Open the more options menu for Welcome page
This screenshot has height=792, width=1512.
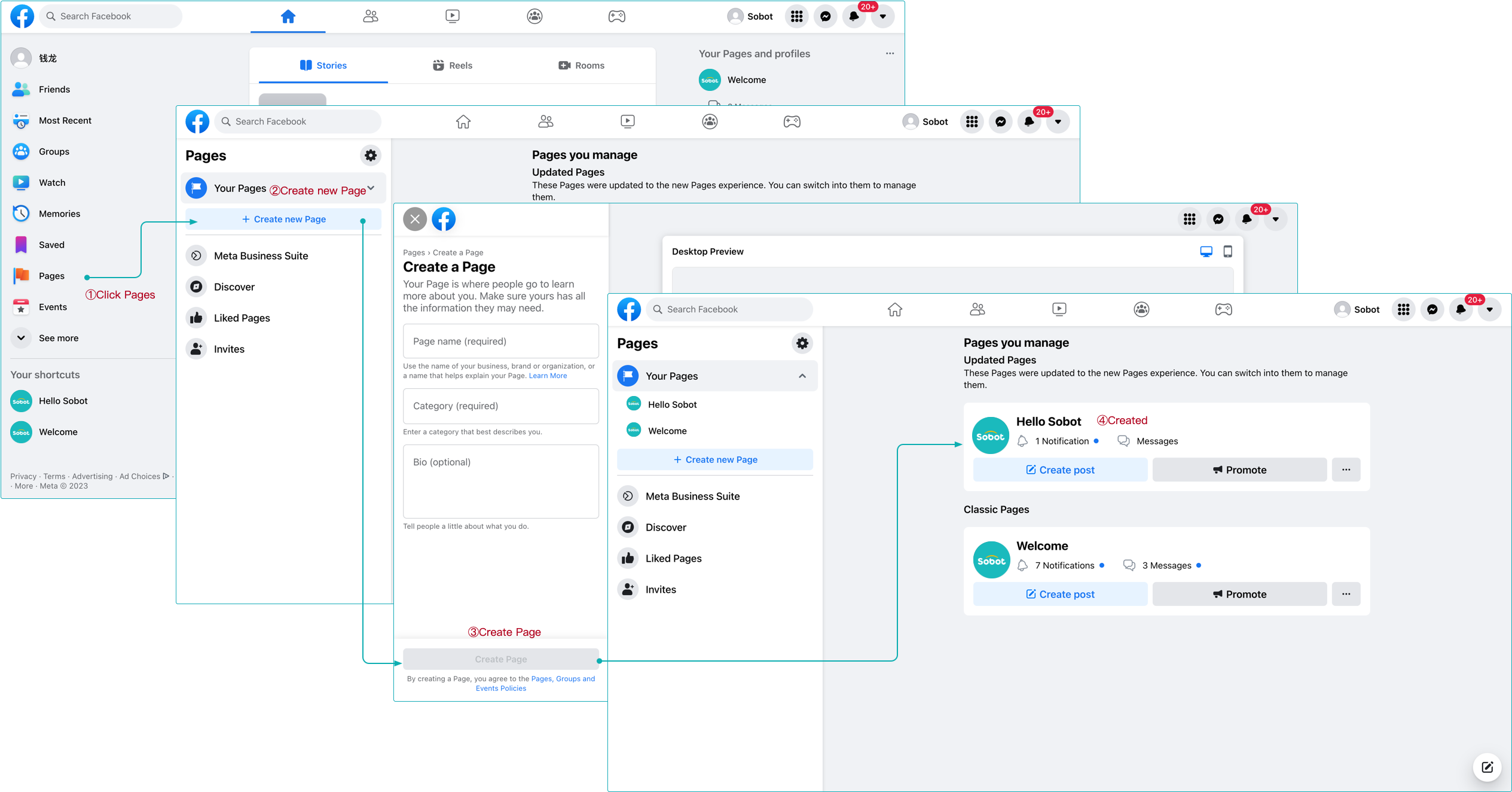coord(1346,594)
